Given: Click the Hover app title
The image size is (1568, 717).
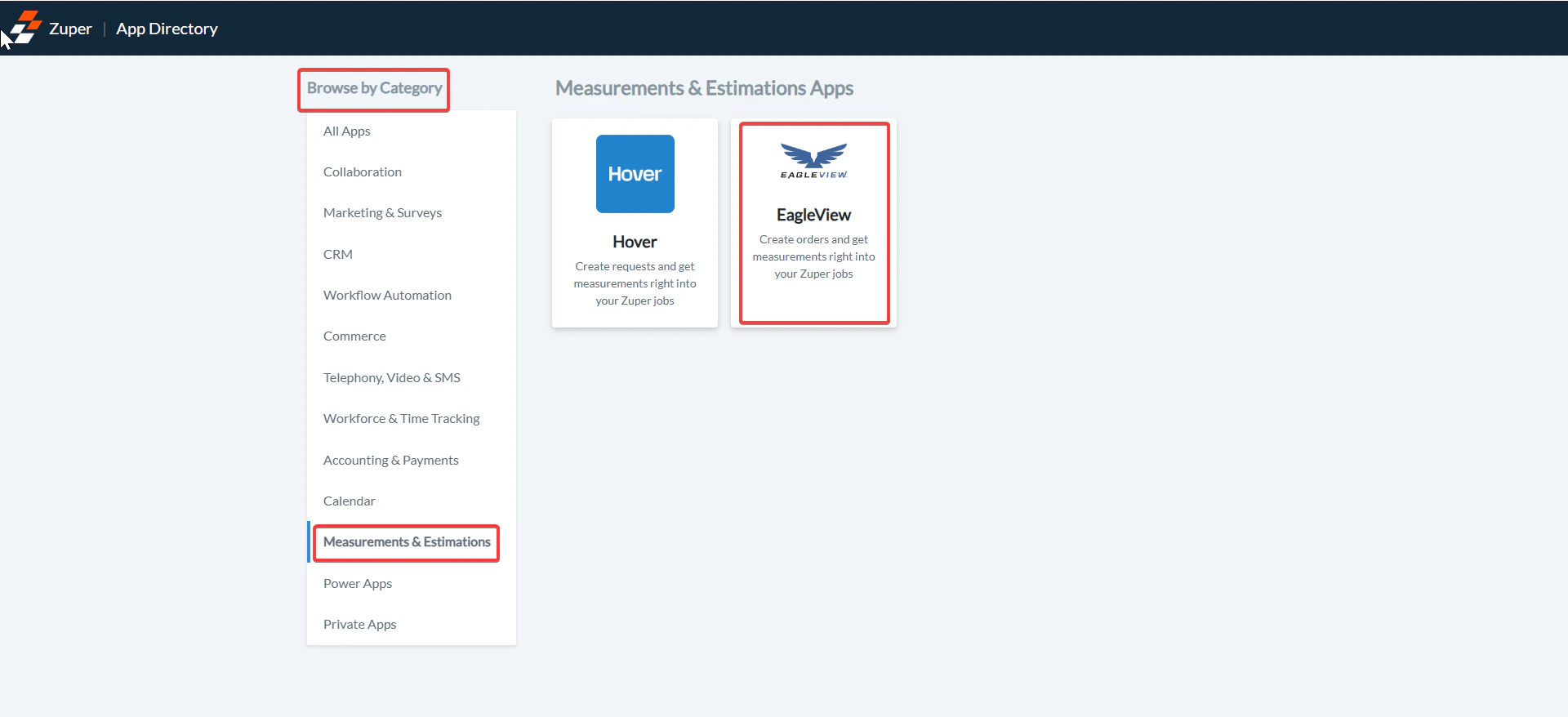Looking at the screenshot, I should pos(635,242).
